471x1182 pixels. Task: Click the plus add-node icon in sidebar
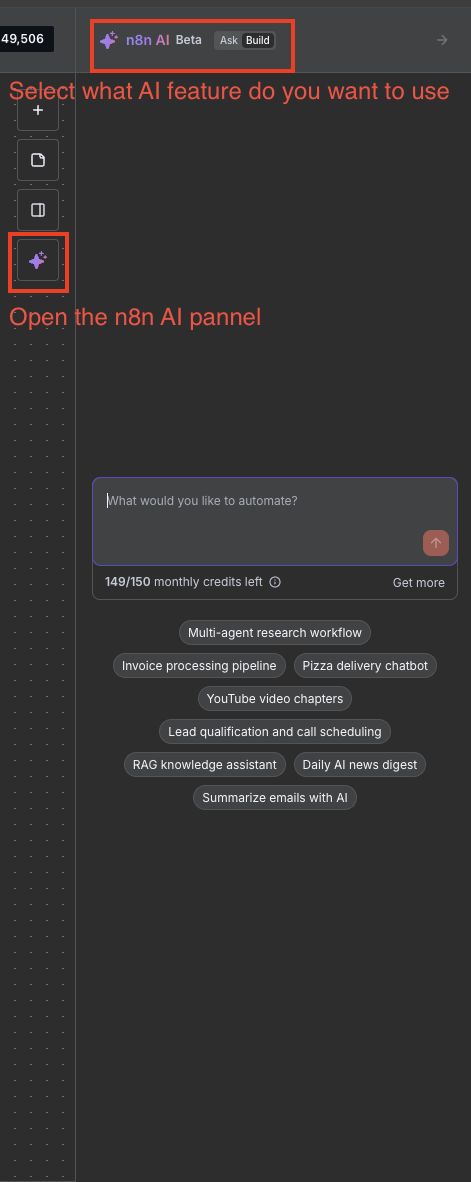click(38, 111)
